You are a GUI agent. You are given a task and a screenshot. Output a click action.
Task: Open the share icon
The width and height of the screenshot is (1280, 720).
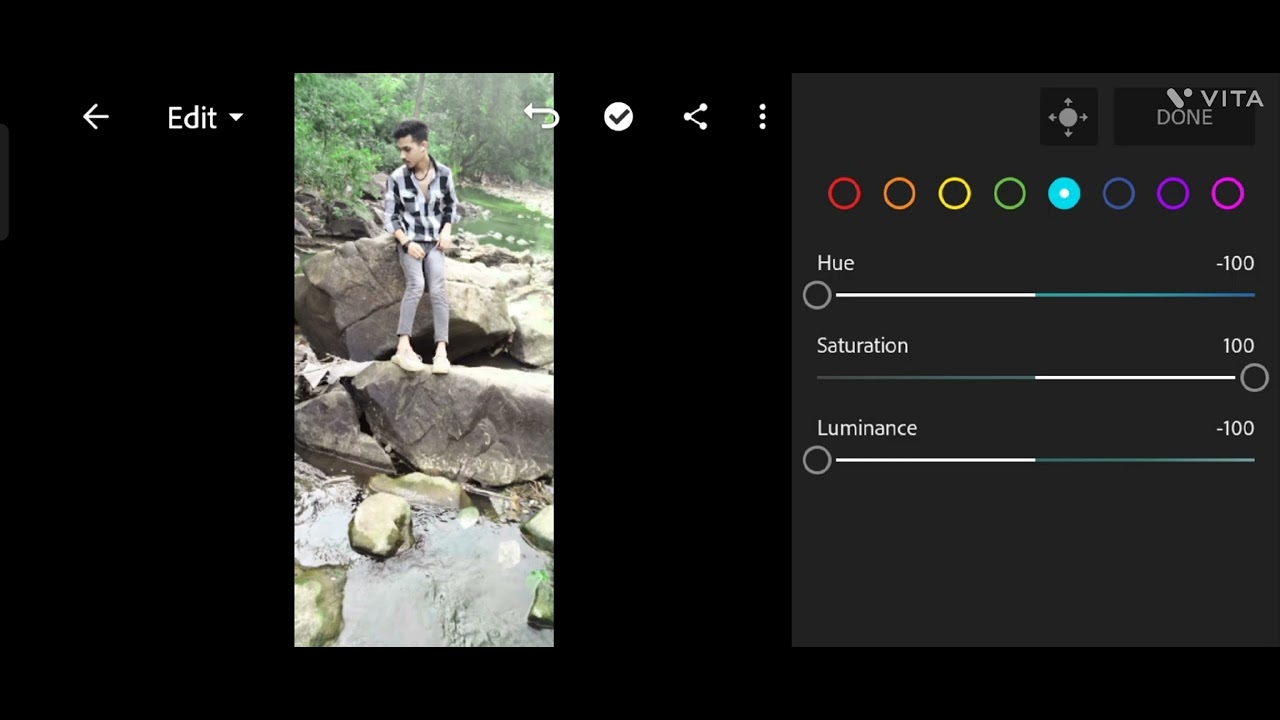tap(695, 117)
